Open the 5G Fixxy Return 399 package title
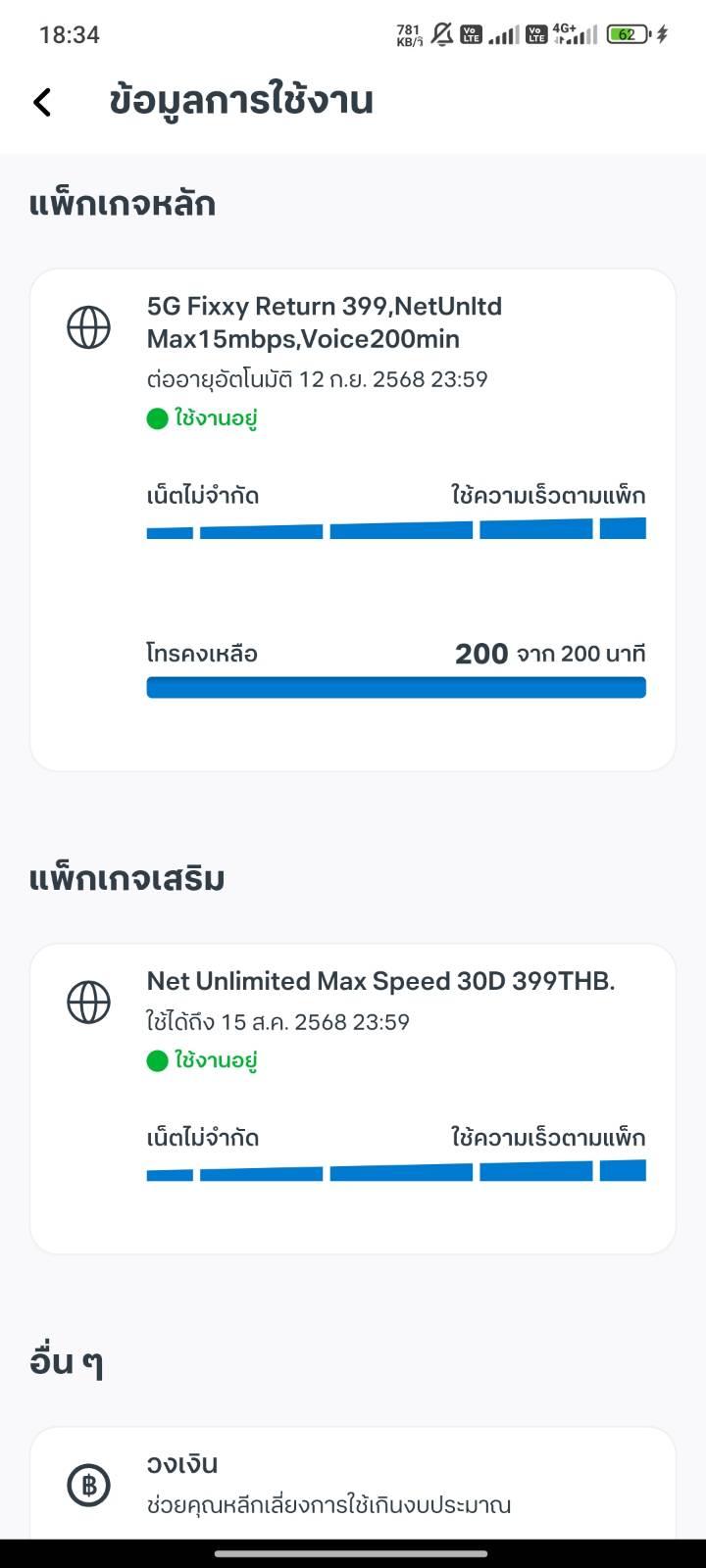This screenshot has height=1568, width=706. pyautogui.click(x=325, y=322)
